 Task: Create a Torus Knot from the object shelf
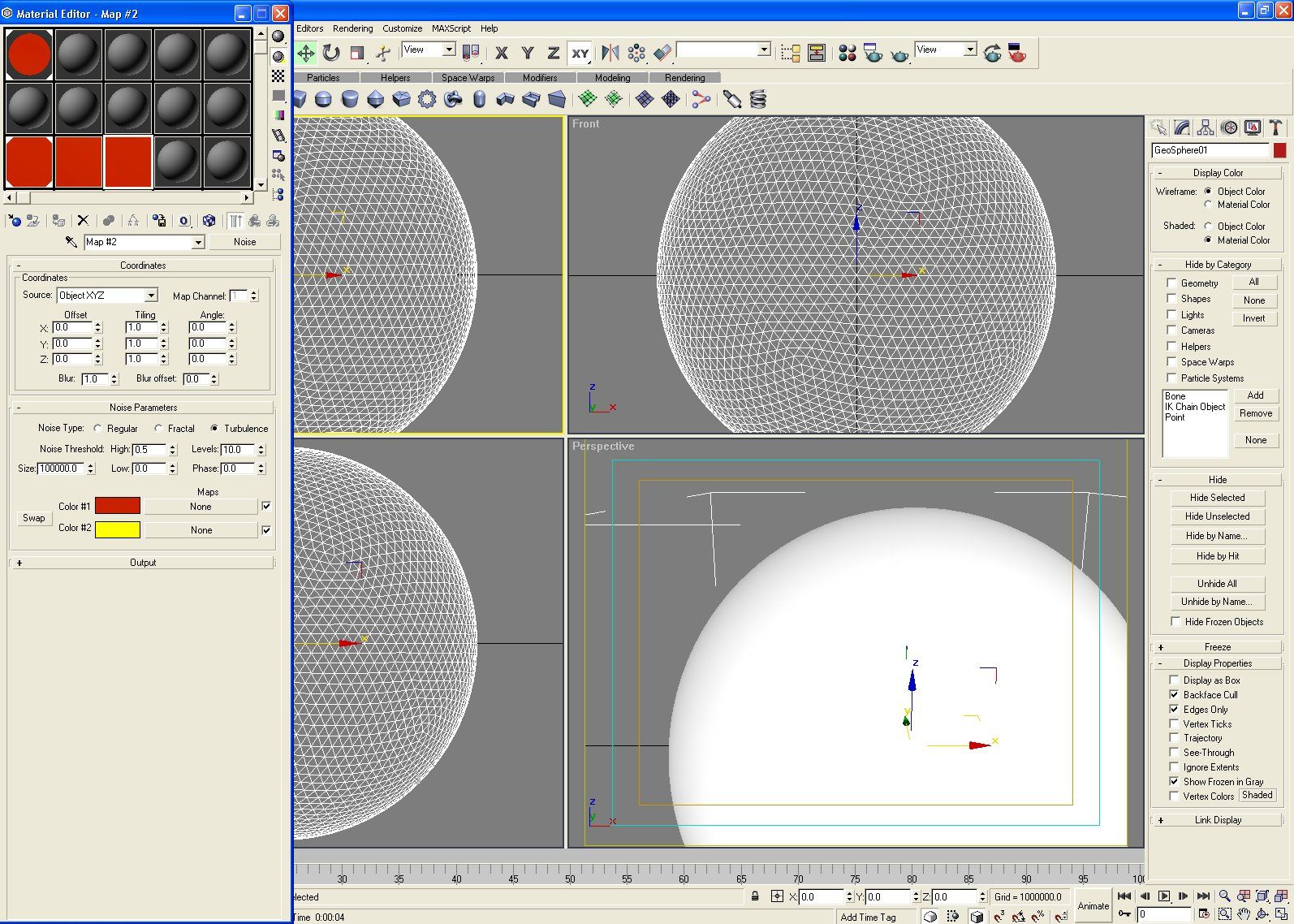tap(453, 99)
